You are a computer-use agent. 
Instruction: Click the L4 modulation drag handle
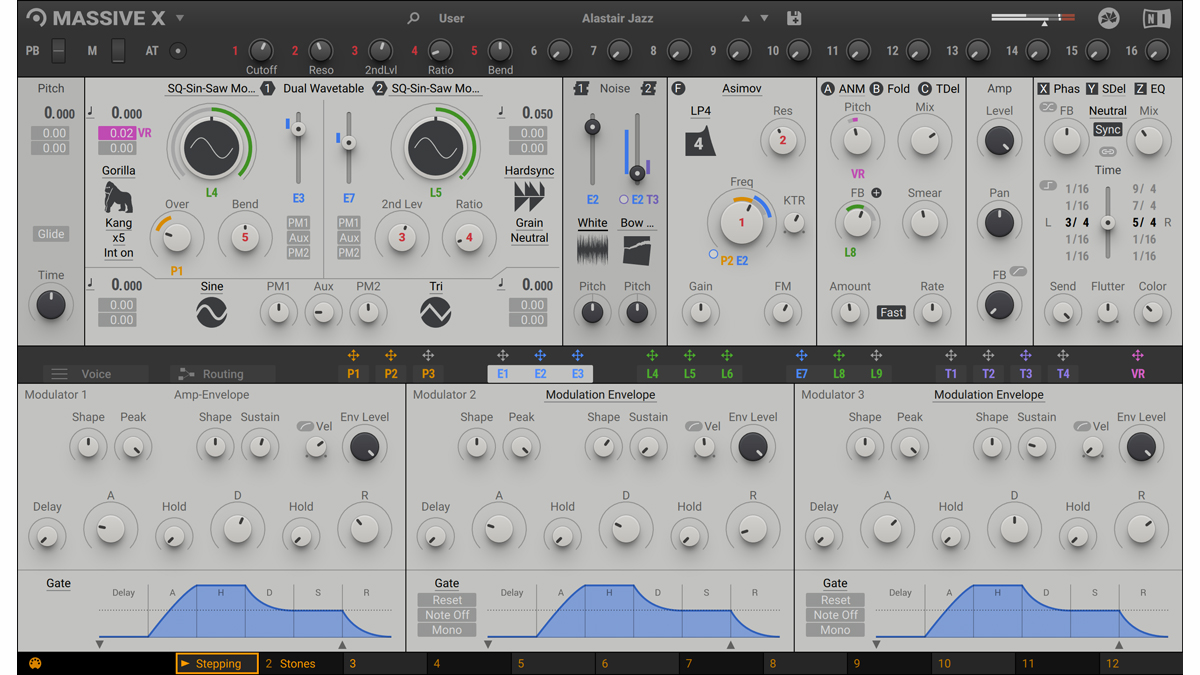point(652,356)
